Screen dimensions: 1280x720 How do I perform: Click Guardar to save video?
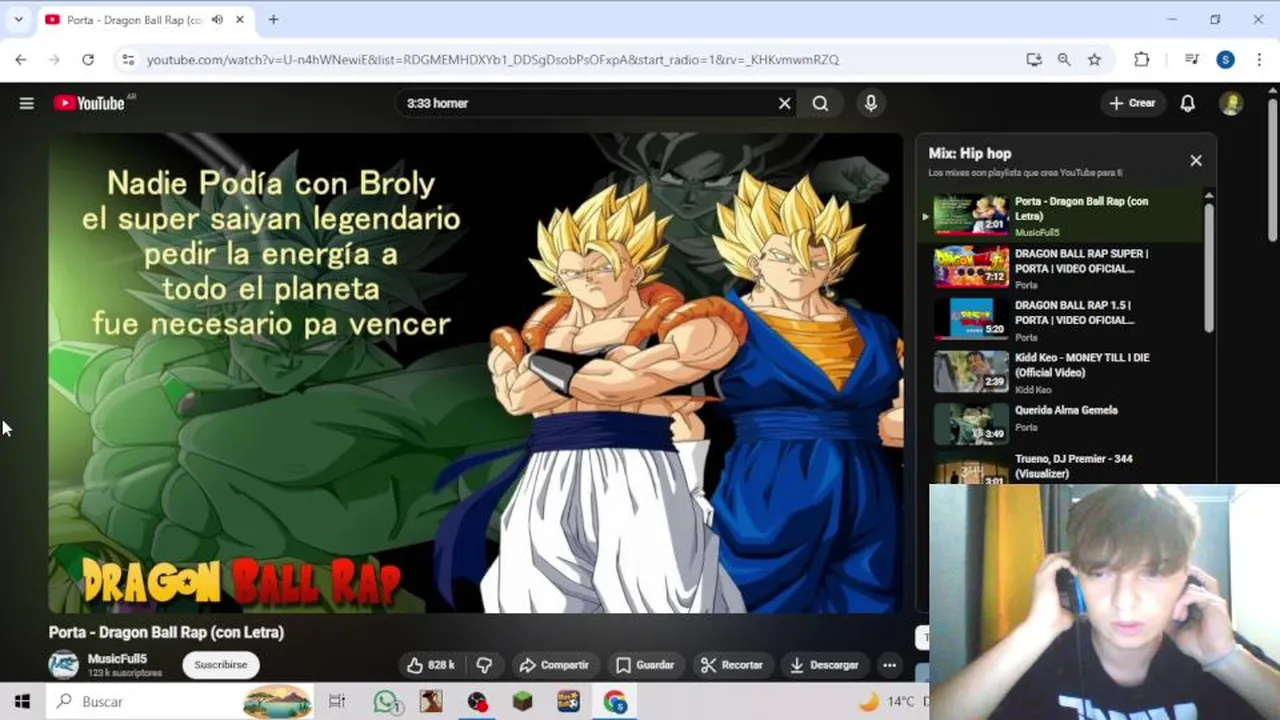pyautogui.click(x=644, y=665)
